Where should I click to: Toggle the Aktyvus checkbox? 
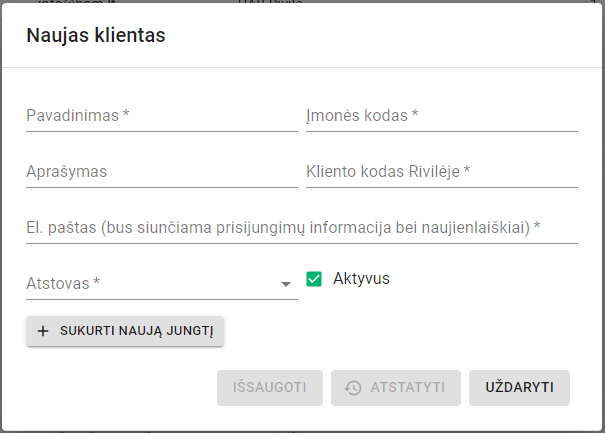pos(314,279)
